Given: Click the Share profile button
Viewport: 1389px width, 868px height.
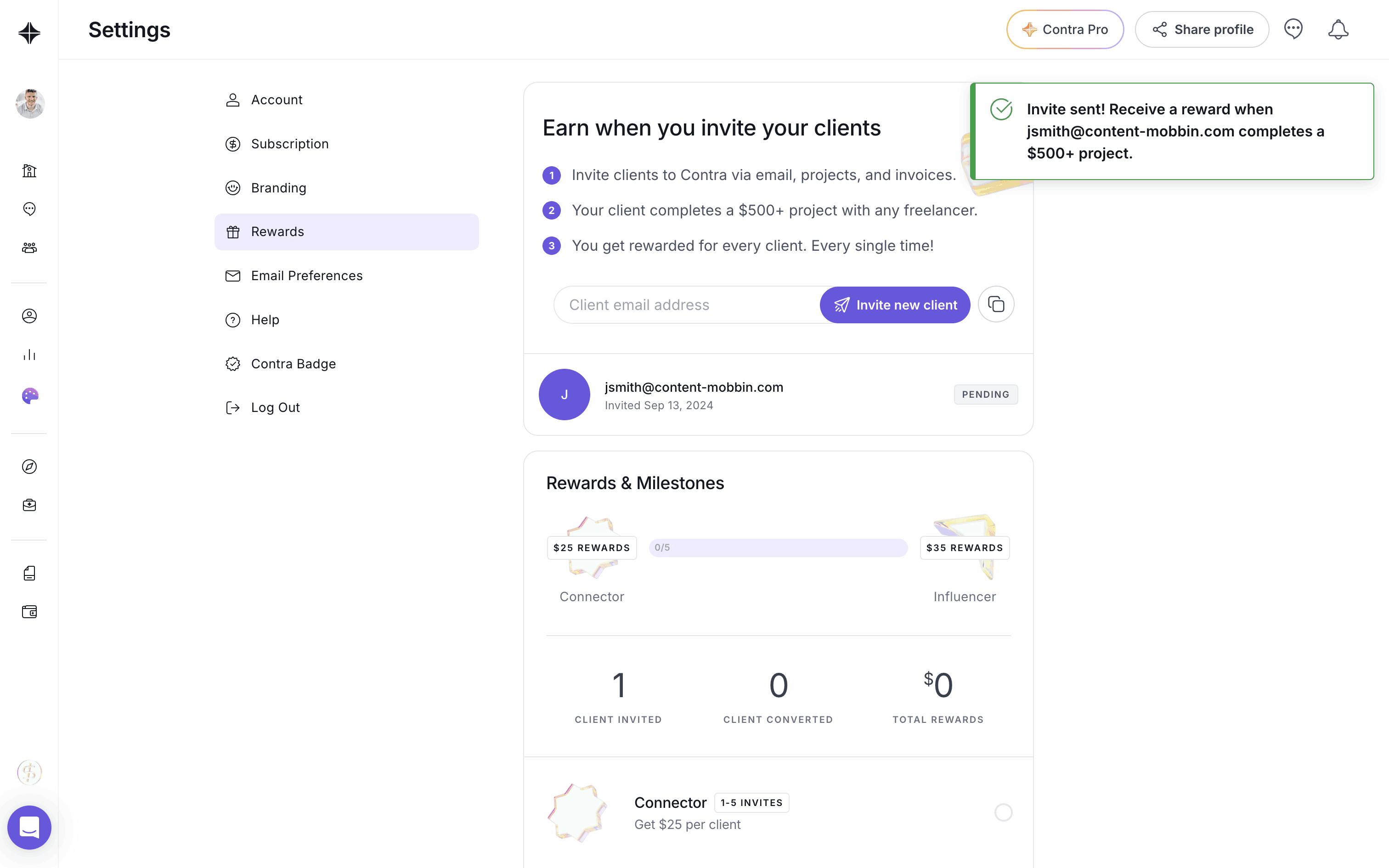Looking at the screenshot, I should 1202,29.
